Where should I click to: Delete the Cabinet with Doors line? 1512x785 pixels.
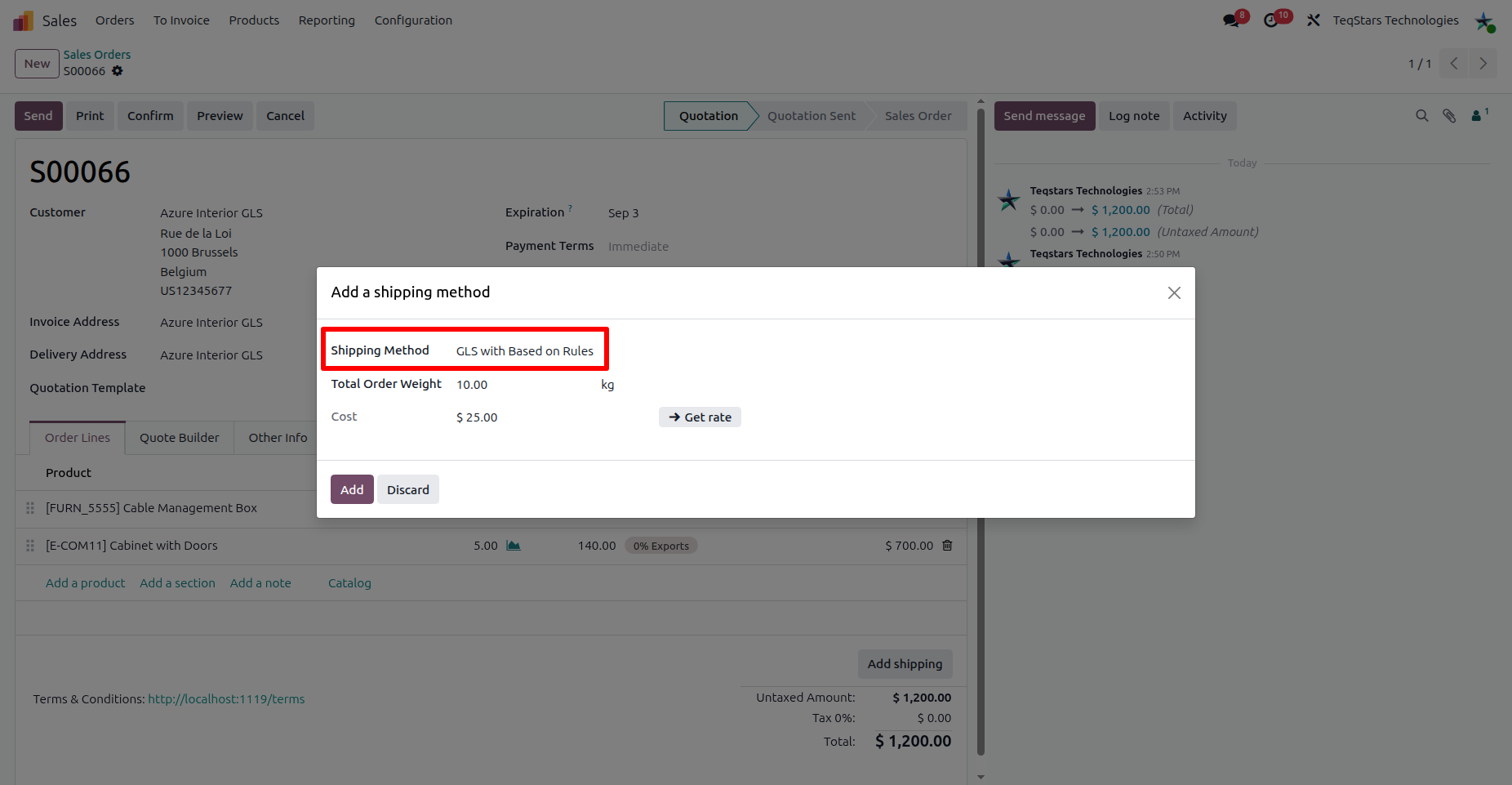947,546
